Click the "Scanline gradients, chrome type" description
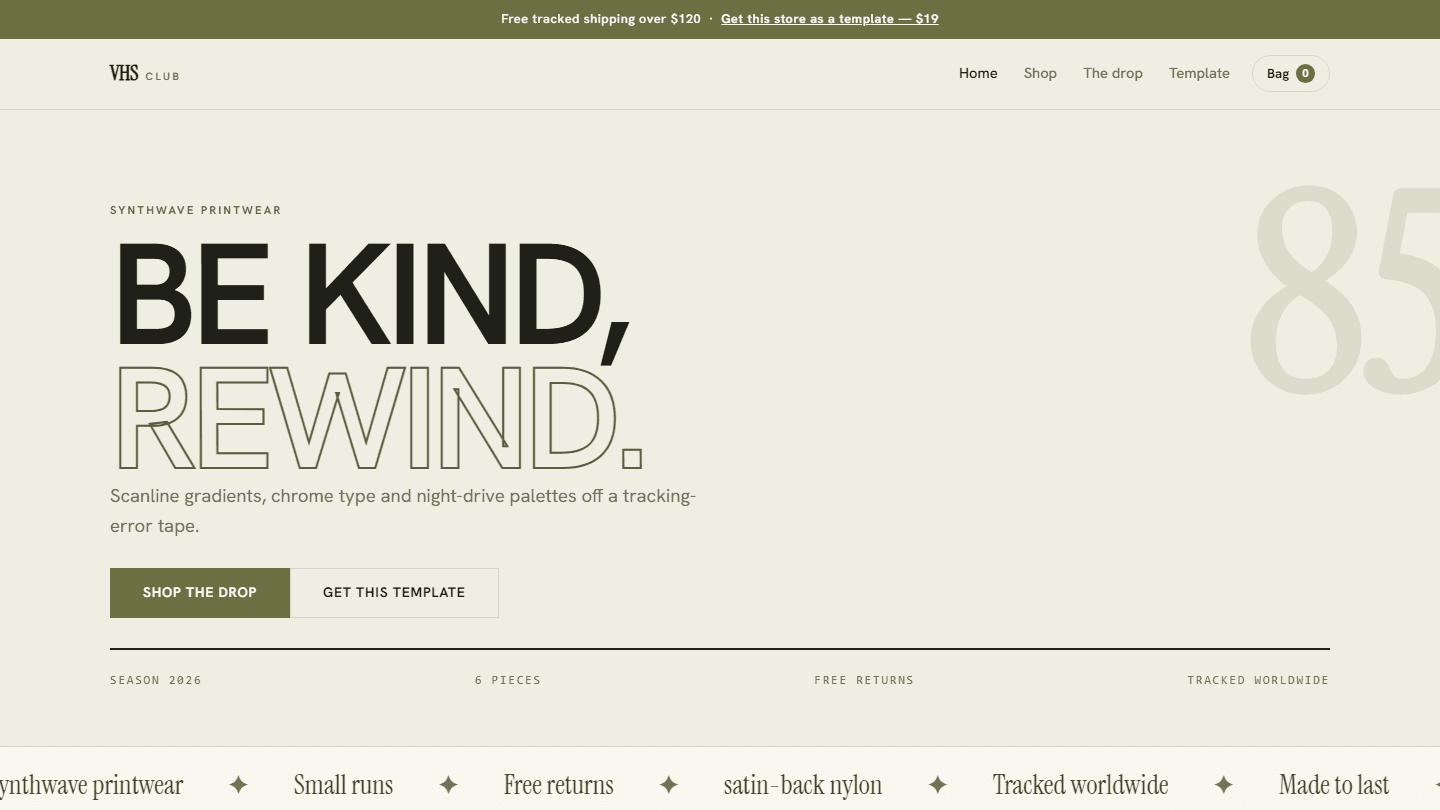Image resolution: width=1440 pixels, height=810 pixels. (403, 511)
